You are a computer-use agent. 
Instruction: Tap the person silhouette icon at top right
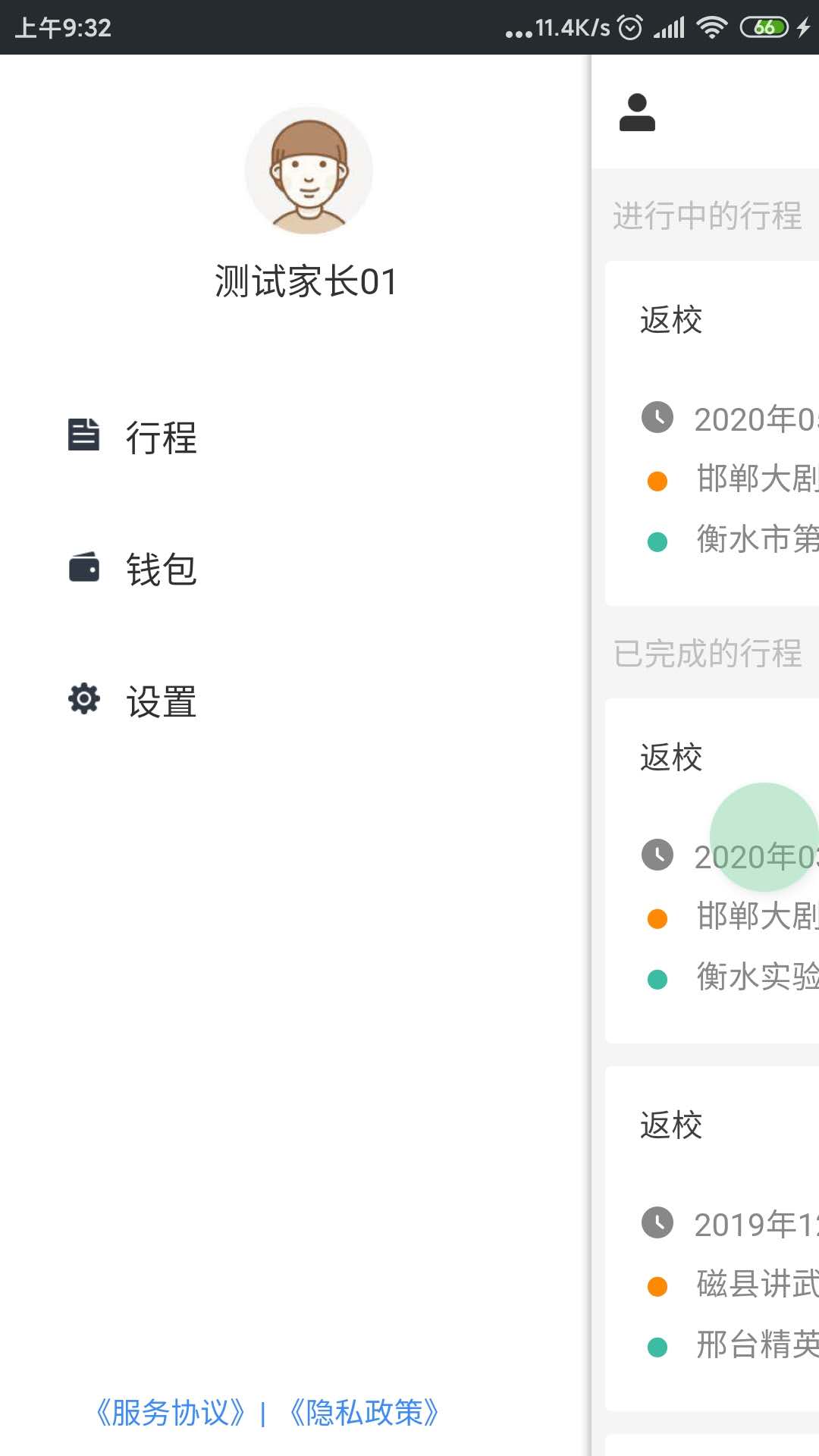(637, 112)
